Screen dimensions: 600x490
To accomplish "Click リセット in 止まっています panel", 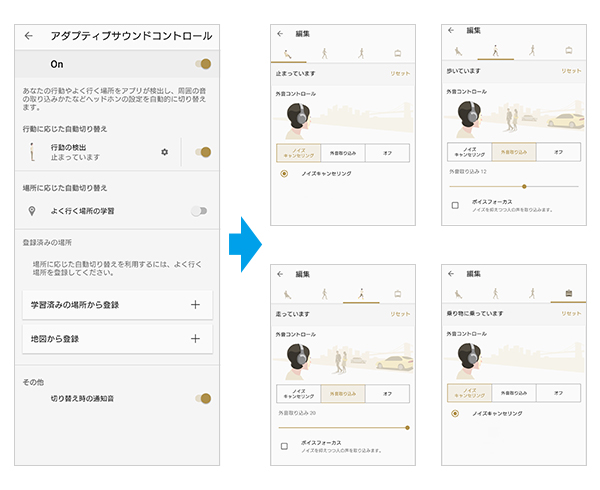I will 400,73.
